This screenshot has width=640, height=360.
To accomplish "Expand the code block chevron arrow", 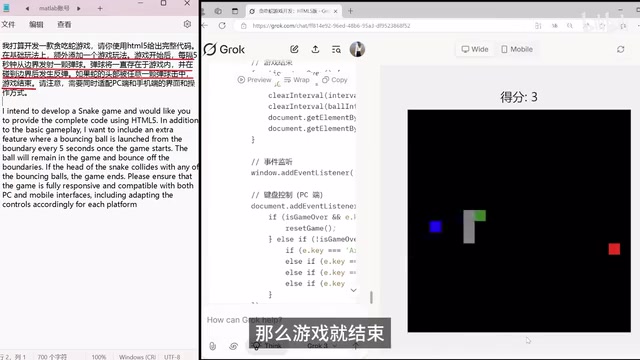I will [353, 290].
